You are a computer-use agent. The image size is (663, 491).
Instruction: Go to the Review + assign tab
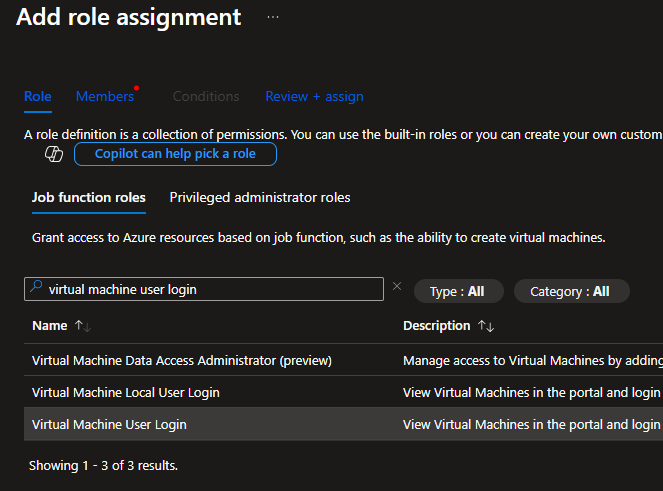(314, 96)
